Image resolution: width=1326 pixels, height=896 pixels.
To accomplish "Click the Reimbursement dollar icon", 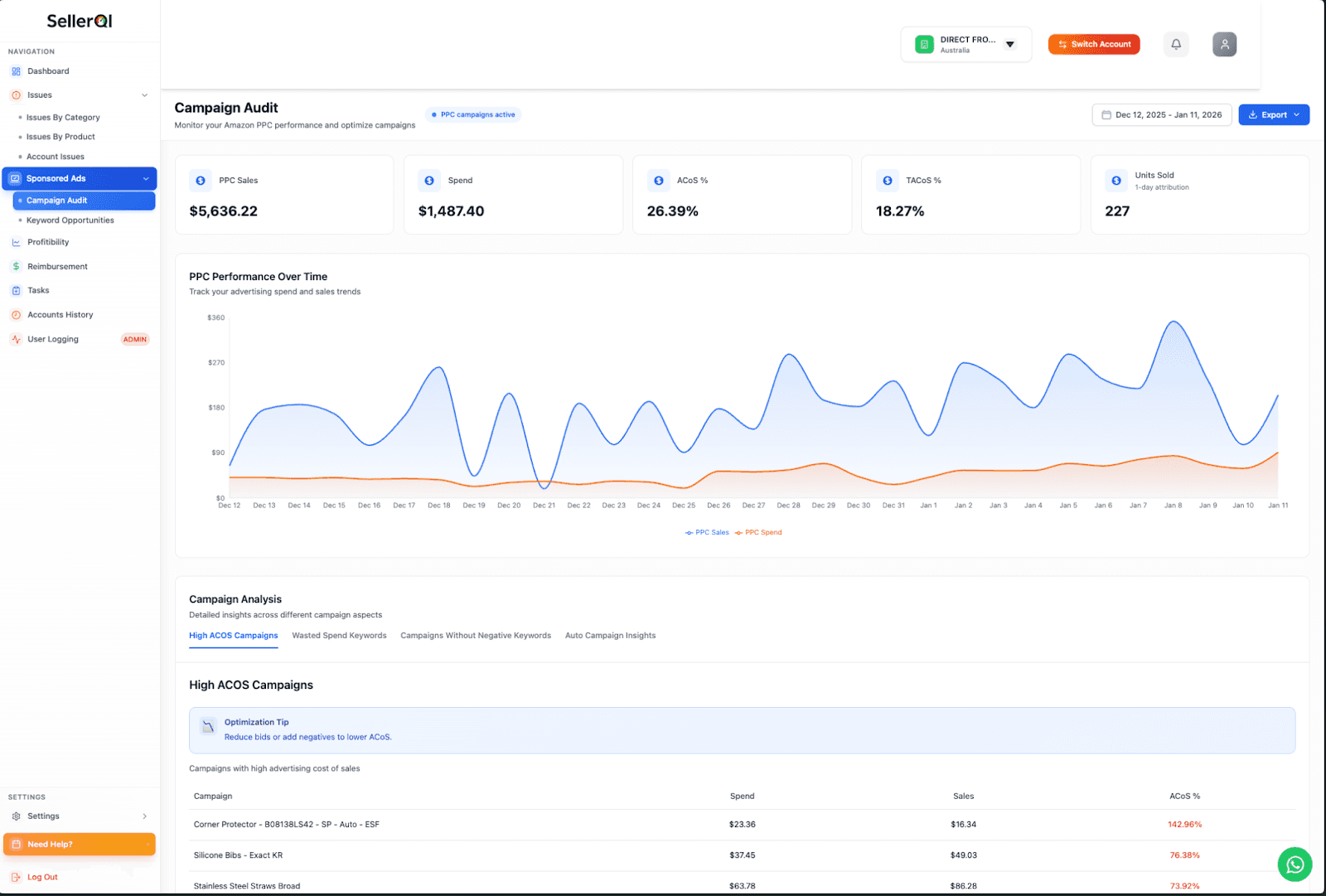I will coord(16,266).
